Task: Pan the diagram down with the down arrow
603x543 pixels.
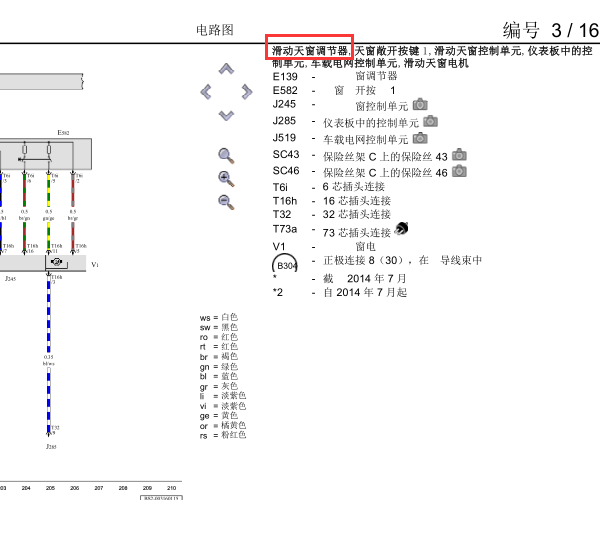Action: pyautogui.click(x=226, y=115)
